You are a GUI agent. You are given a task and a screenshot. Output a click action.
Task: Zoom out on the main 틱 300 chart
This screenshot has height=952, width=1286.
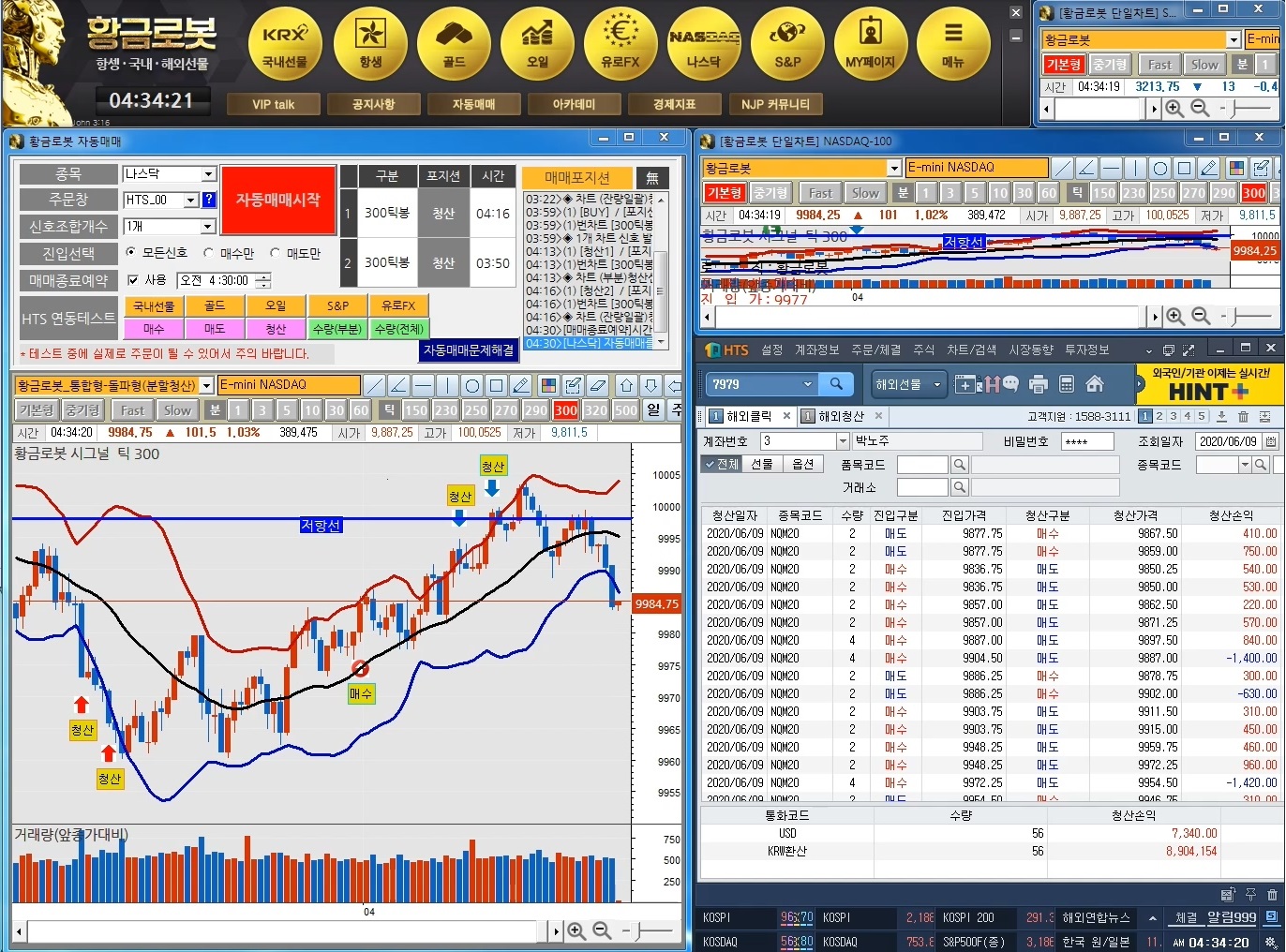click(x=602, y=930)
